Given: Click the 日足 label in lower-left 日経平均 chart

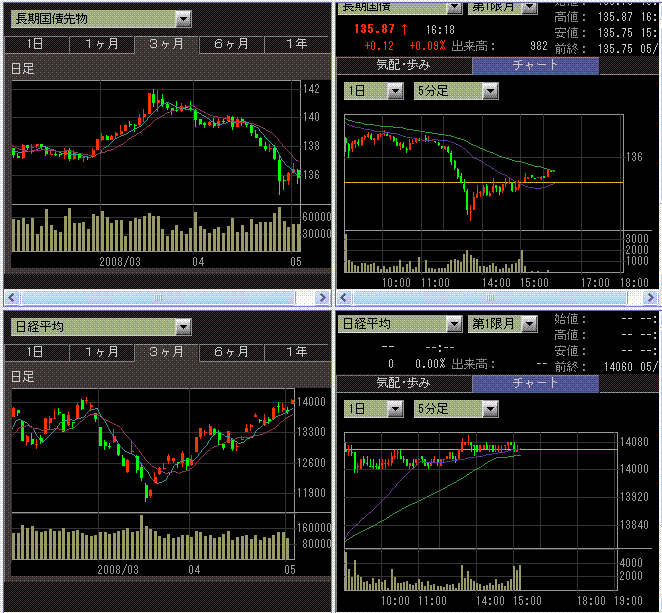Looking at the screenshot, I should 23,377.
